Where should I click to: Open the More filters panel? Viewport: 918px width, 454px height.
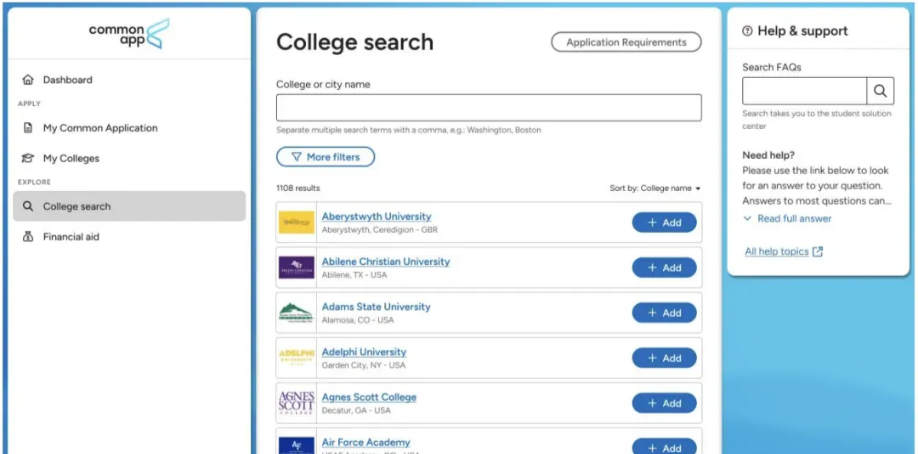coord(326,157)
